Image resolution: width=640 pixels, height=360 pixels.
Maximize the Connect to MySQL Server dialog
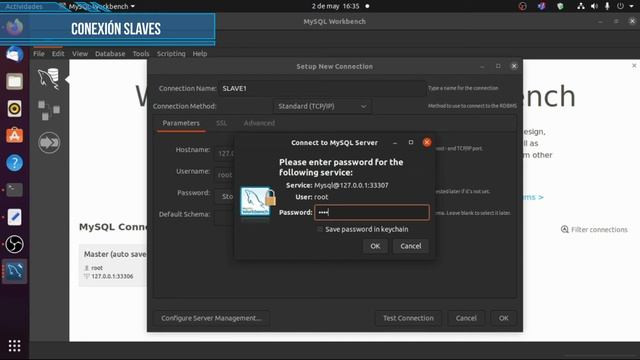[x=411, y=142]
